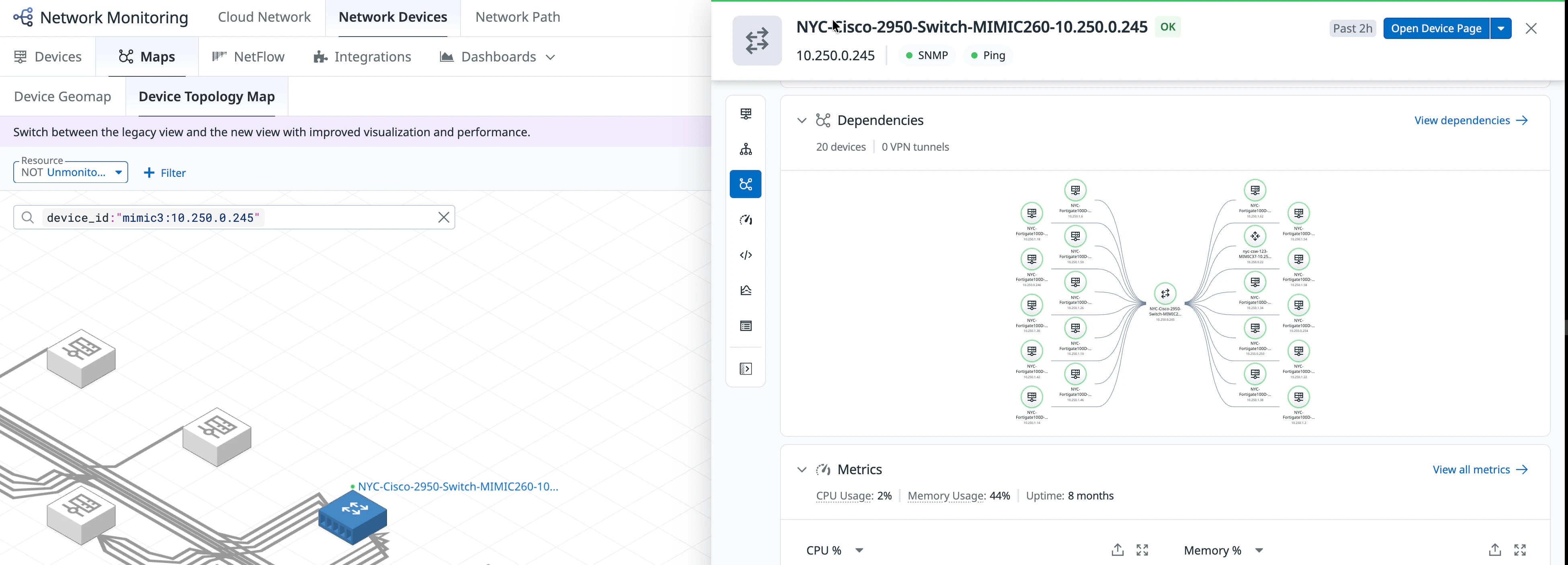Clear the device_id search query
Image resolution: width=1568 pixels, height=565 pixels.
click(444, 217)
